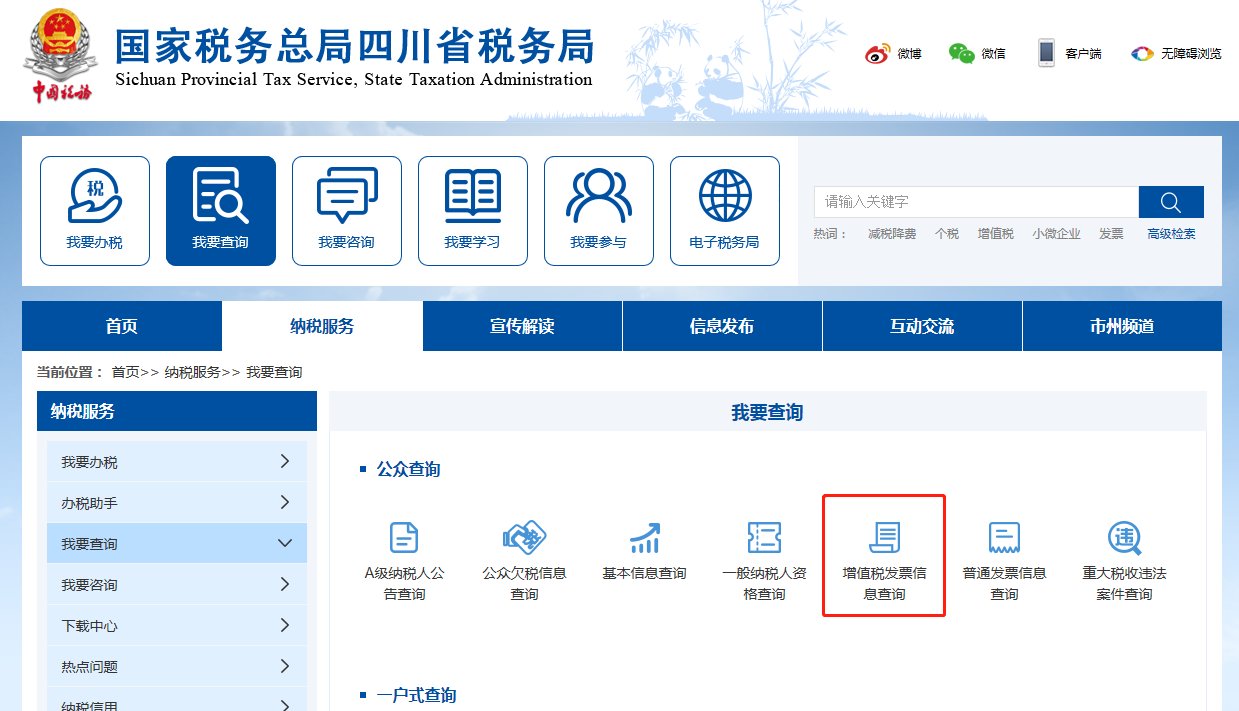Screen dimensions: 1239x711
Task: Collapse the 我要查询 sidebar section
Action: (x=285, y=543)
